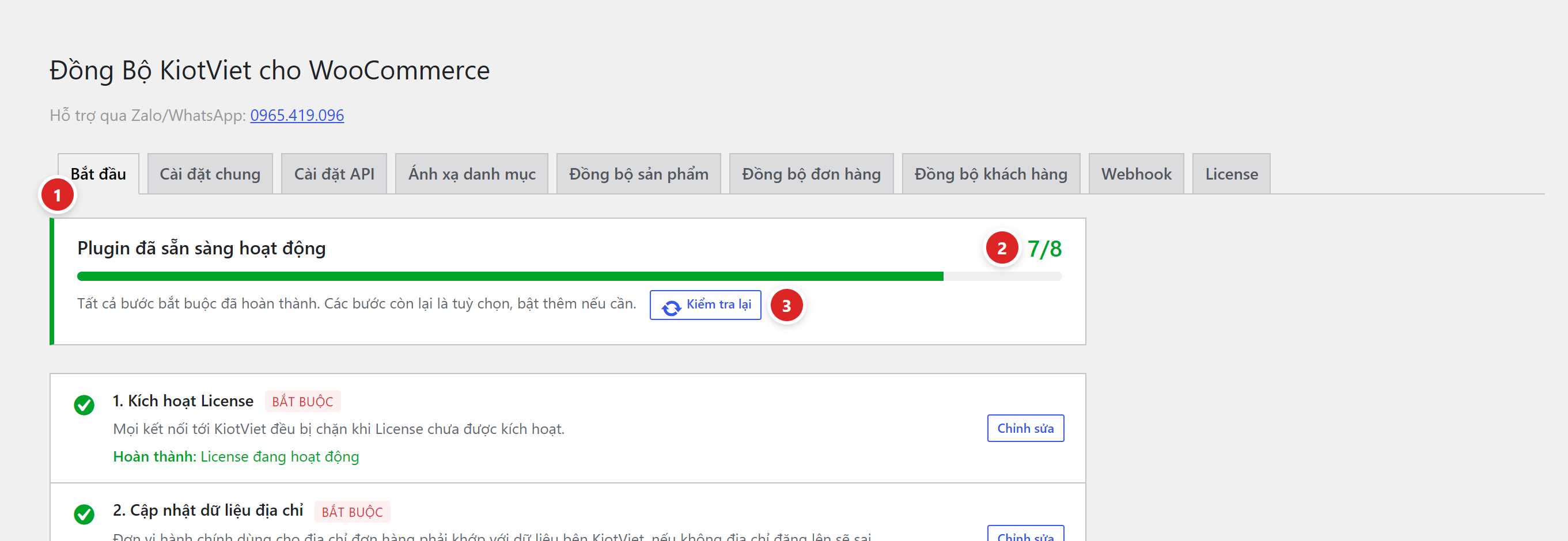Click the title 2. Cập nhật dữ liệu địa chỉ
This screenshot has width=1568, height=541.
pos(208,510)
